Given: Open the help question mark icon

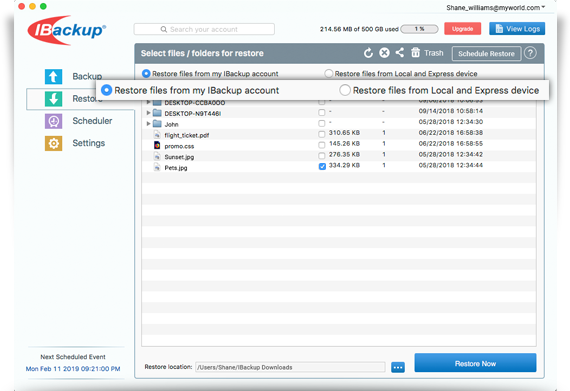Looking at the screenshot, I should pyautogui.click(x=530, y=53).
